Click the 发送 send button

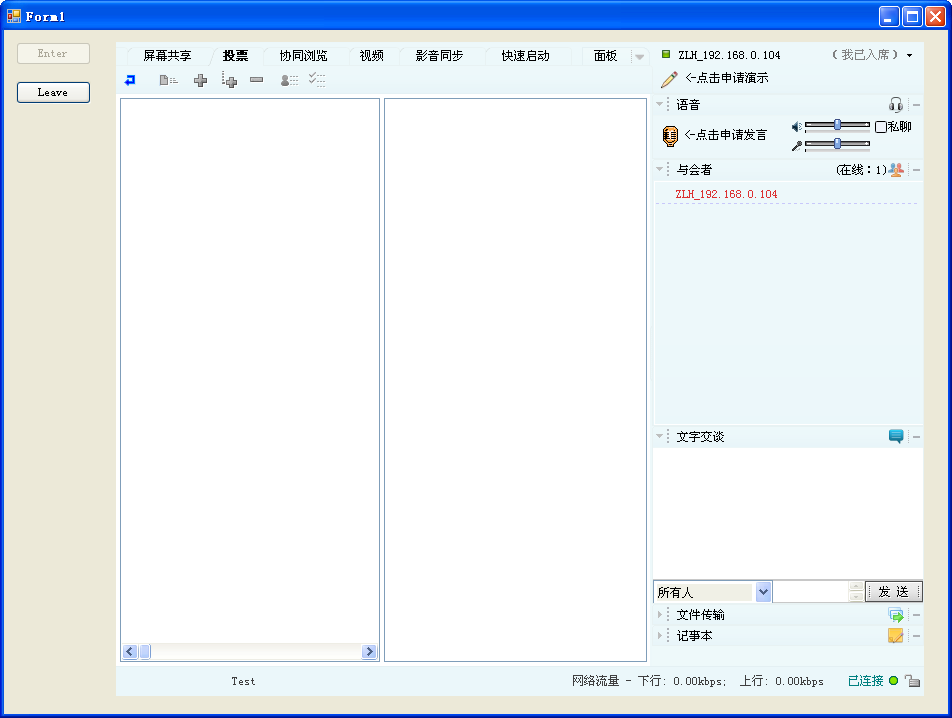[x=893, y=592]
